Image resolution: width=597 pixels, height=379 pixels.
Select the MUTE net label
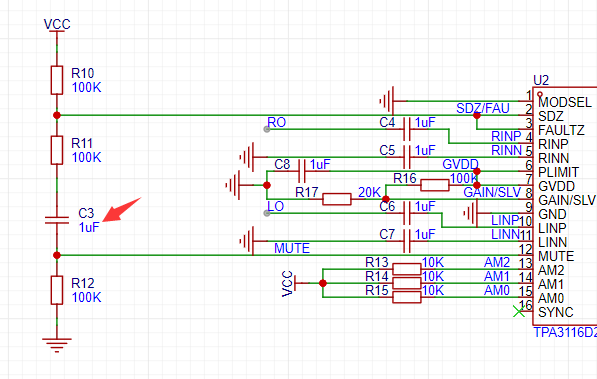pos(292,248)
